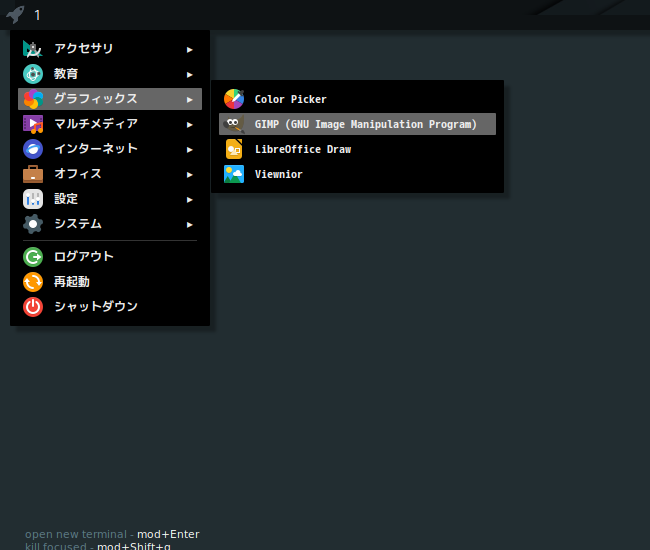650x550 pixels.
Task: Open the オフィス menu entry
Action: point(110,174)
